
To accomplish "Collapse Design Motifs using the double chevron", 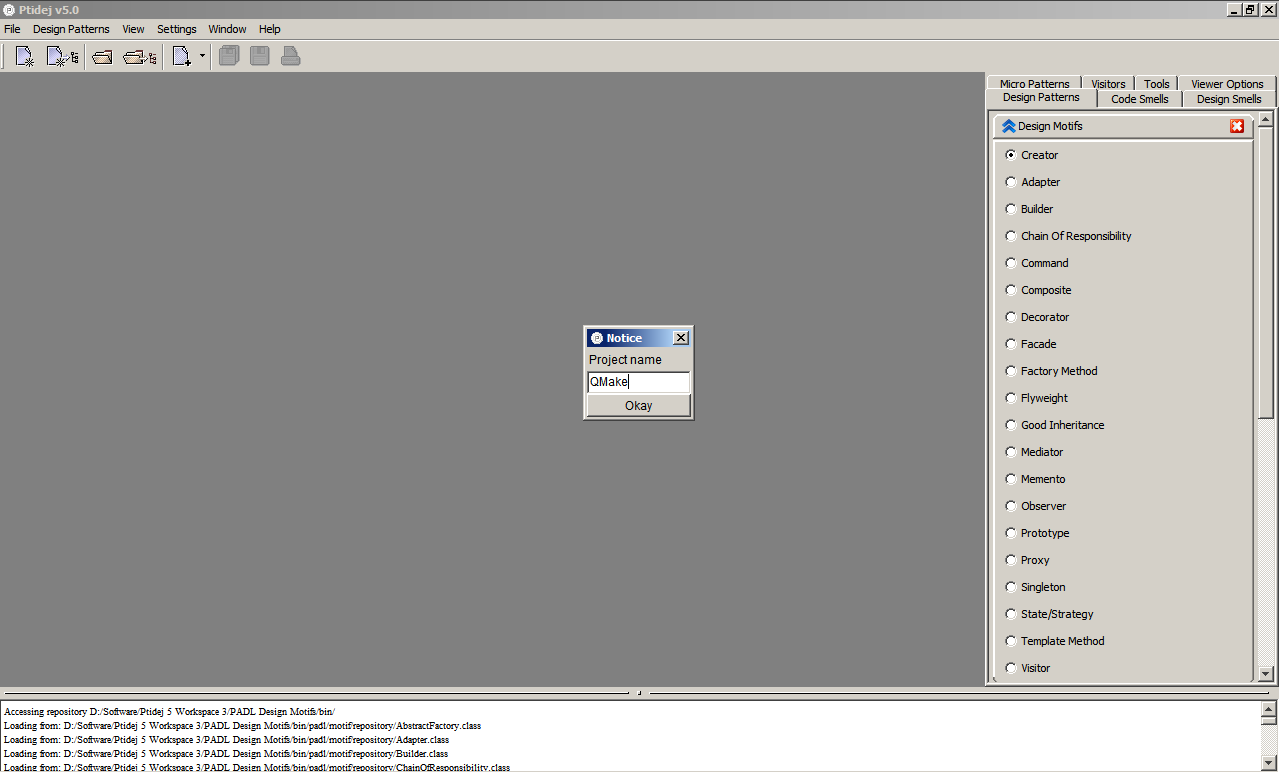I will click(x=1007, y=125).
